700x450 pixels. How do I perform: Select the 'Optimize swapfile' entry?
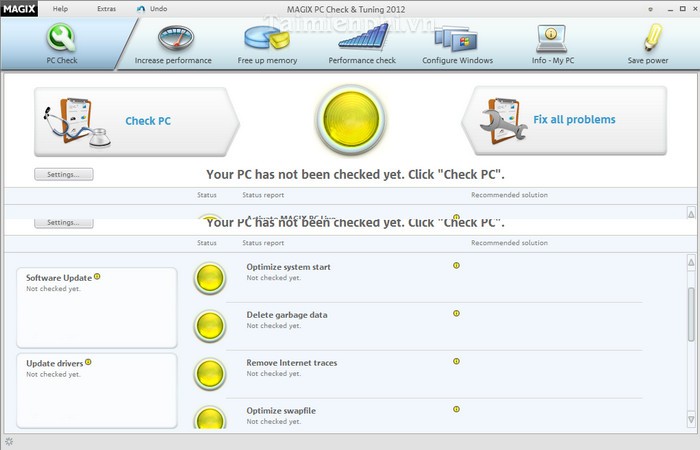coord(281,411)
